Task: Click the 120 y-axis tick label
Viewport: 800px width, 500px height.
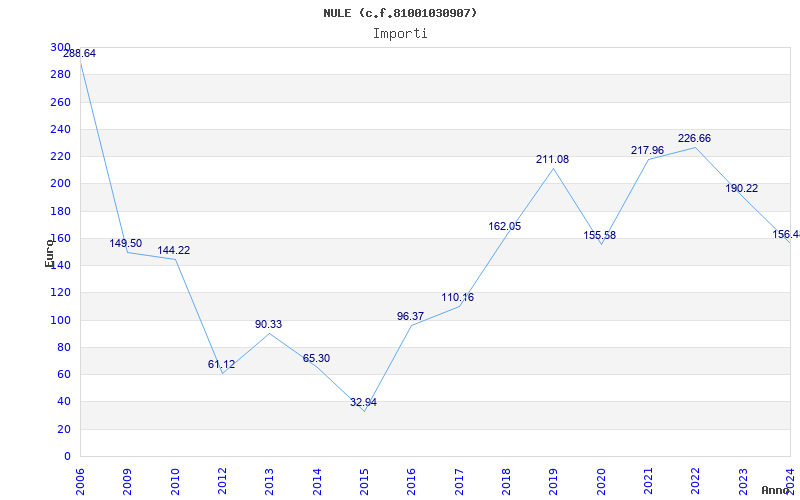Action: (61, 293)
